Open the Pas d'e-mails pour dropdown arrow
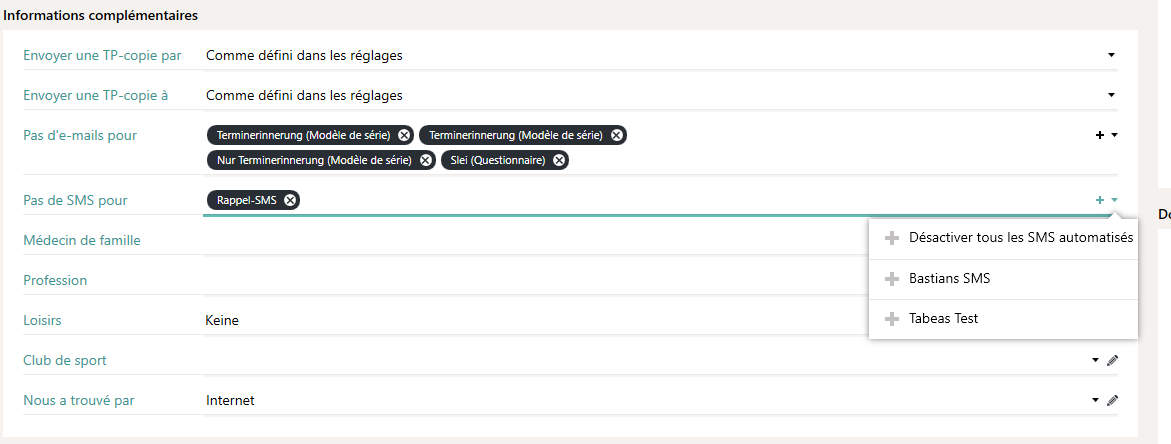The height and width of the screenshot is (444, 1171). 1114,135
